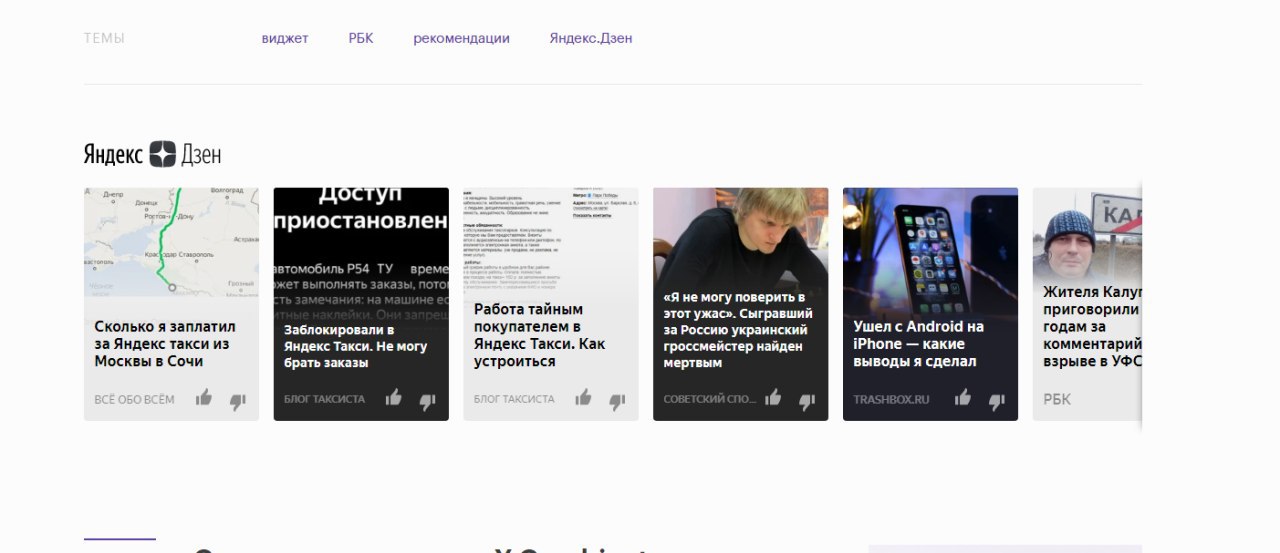Click the map thumbnail with green route
1280x553 pixels.
pyautogui.click(x=171, y=242)
